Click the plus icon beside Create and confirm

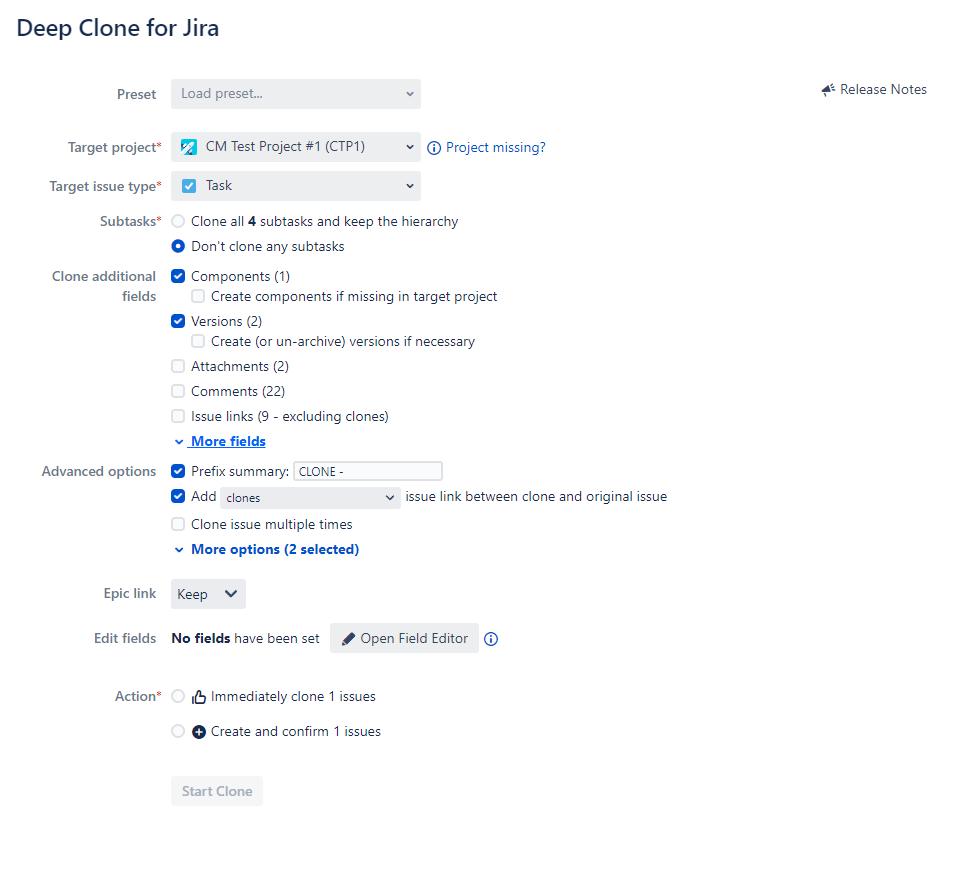(x=197, y=731)
